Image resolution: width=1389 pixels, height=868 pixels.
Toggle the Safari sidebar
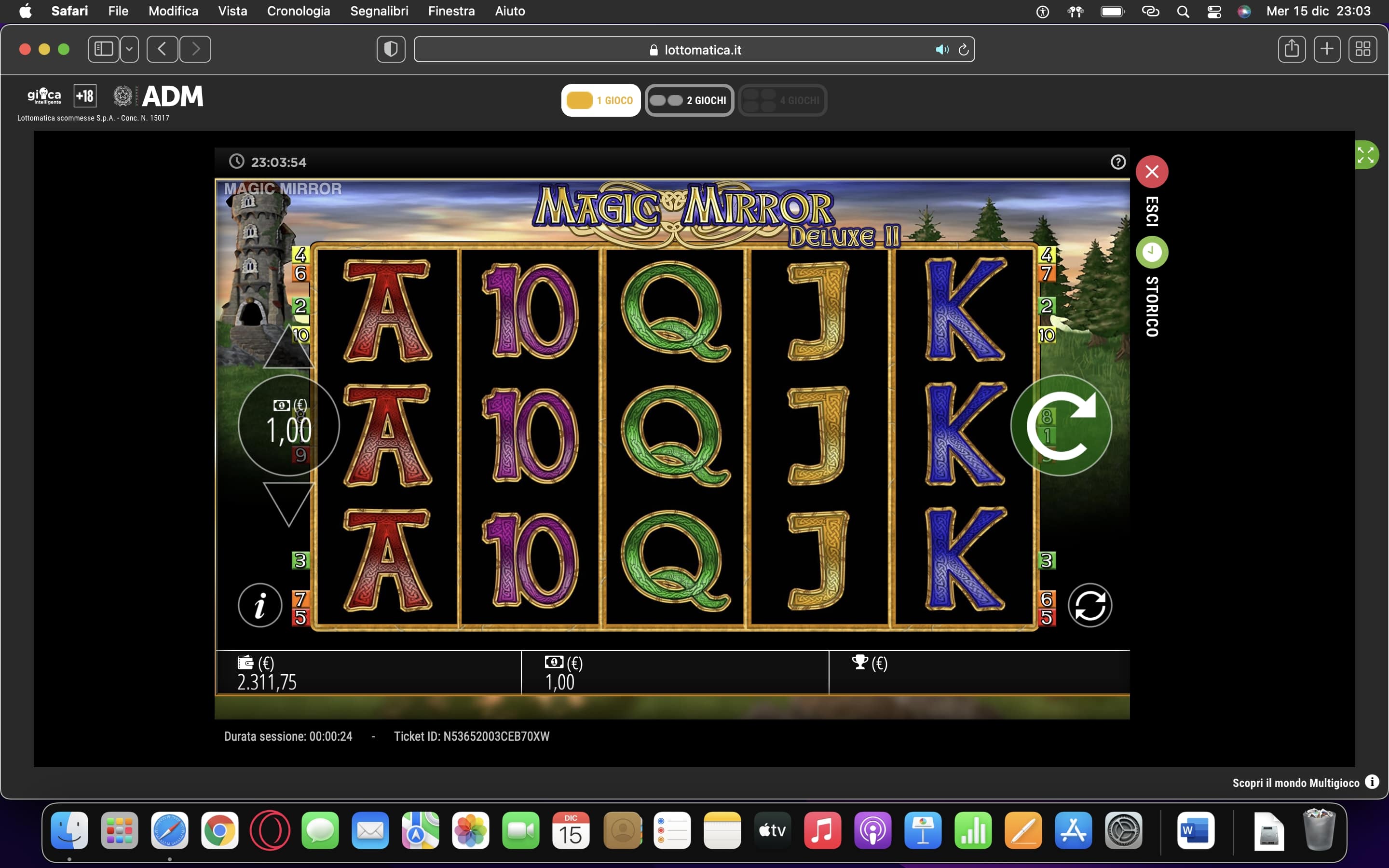click(103, 49)
